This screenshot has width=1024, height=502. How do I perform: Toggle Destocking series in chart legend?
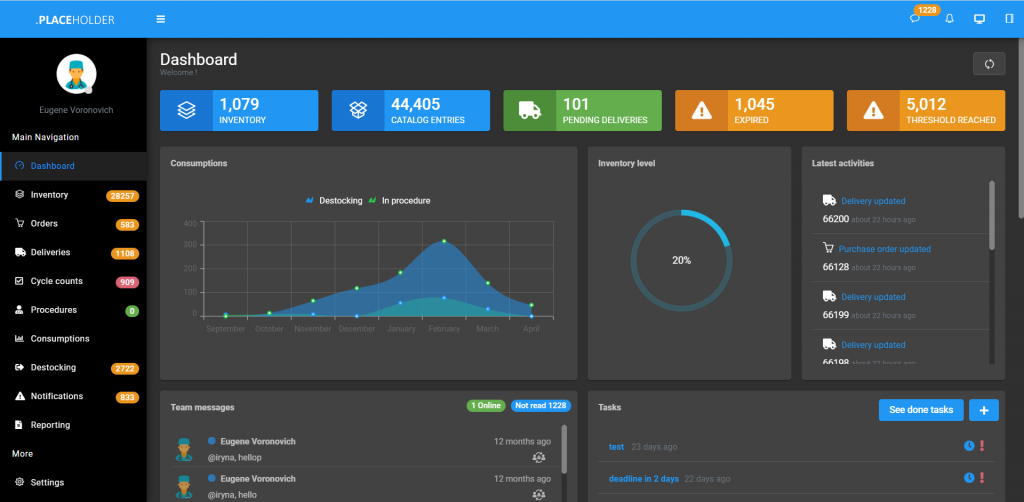[x=334, y=201]
